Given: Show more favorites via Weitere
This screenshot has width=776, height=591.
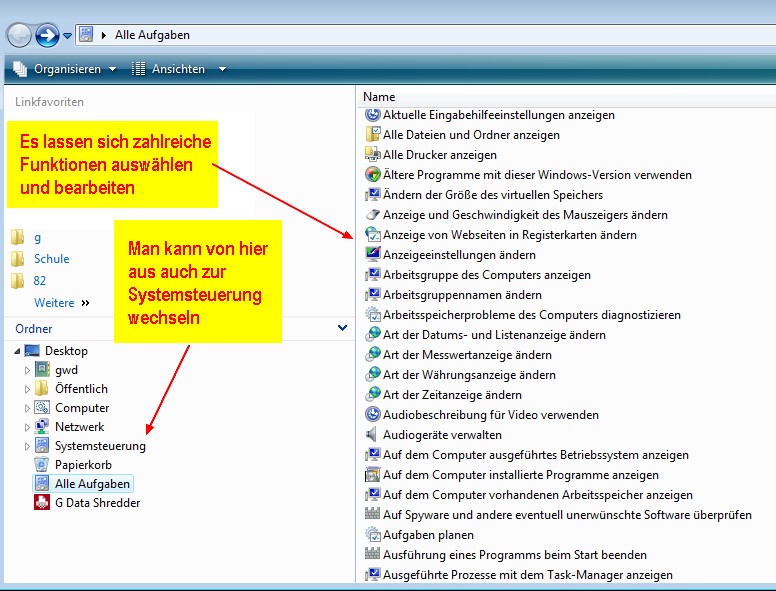Looking at the screenshot, I should coord(61,303).
